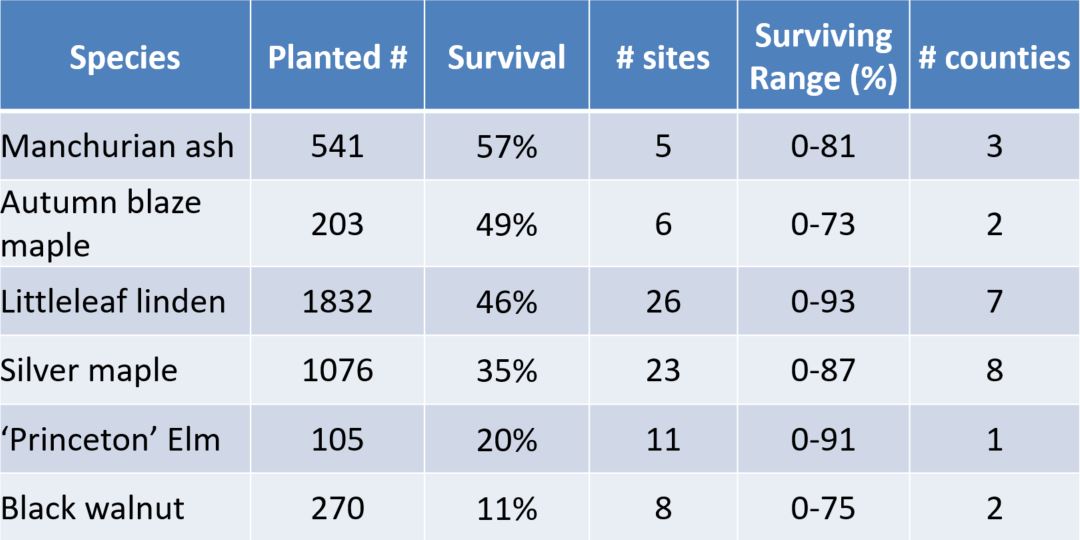Select the 0-91 surviving range cell
This screenshot has width=1080, height=540.
823,439
